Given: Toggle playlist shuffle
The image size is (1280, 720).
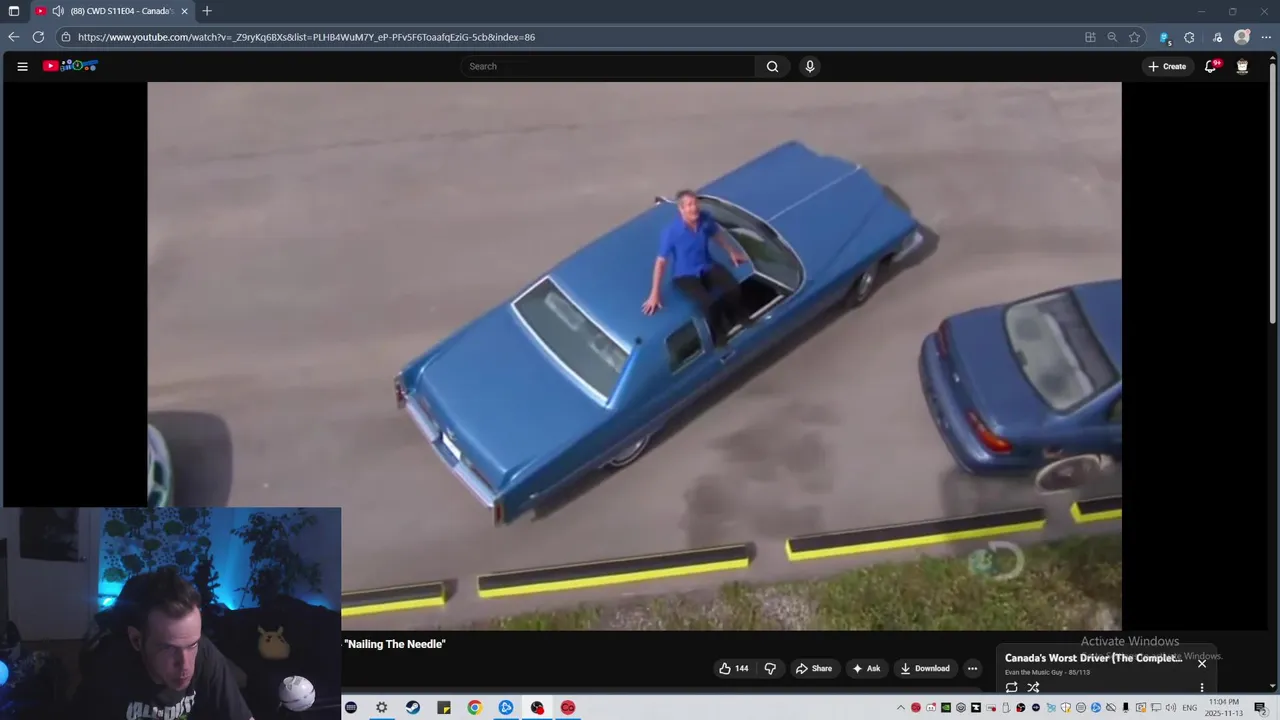Looking at the screenshot, I should pyautogui.click(x=1033, y=687).
